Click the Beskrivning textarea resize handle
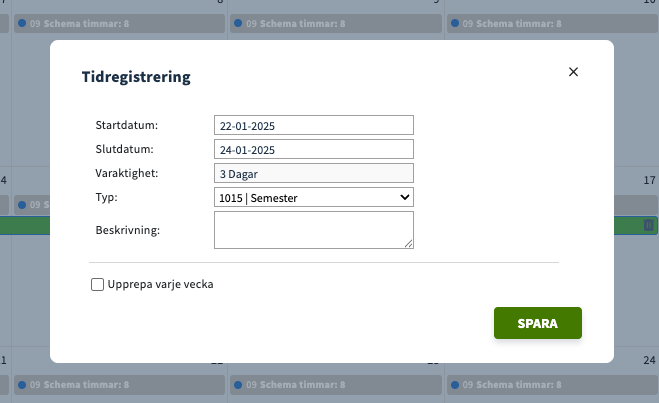 (x=409, y=243)
